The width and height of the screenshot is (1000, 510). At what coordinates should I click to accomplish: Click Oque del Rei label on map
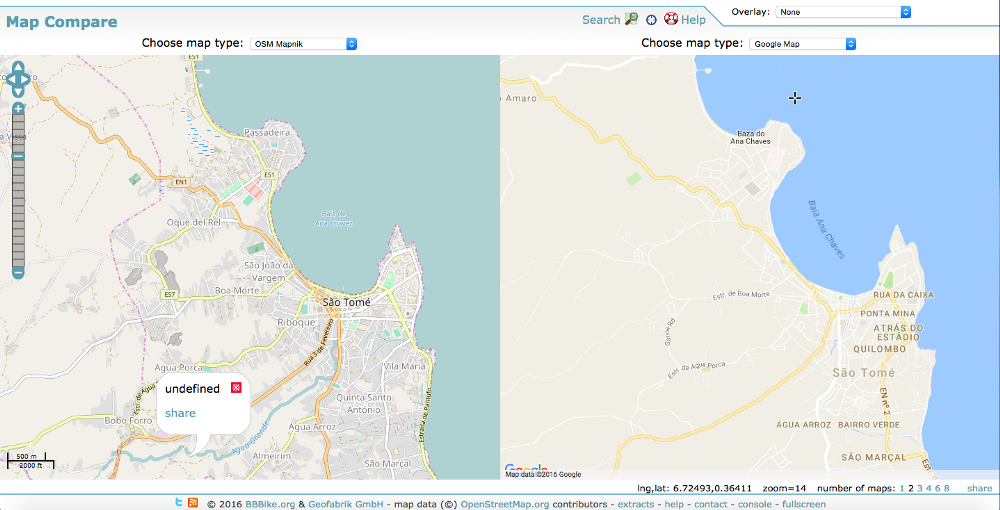click(192, 222)
